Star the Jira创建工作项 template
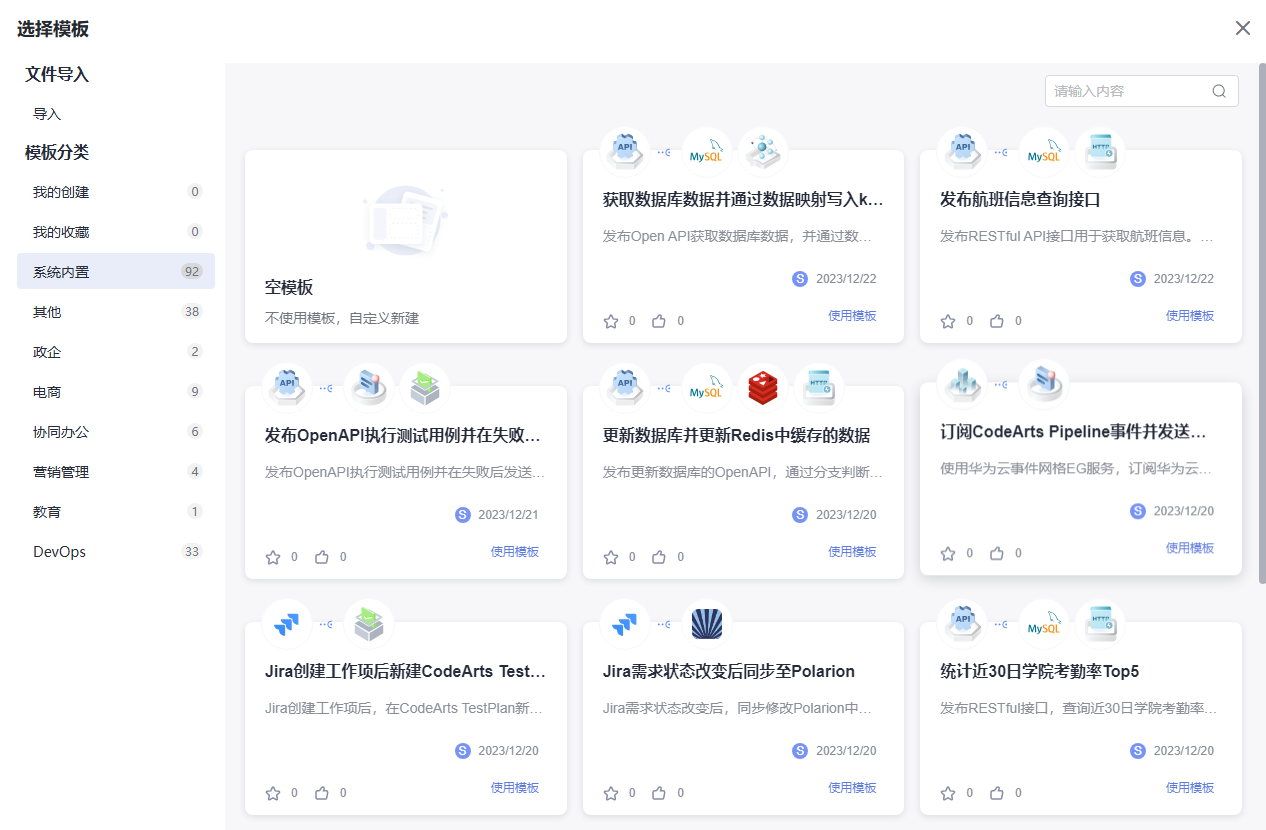Screen dimensions: 1266x830 273,793
